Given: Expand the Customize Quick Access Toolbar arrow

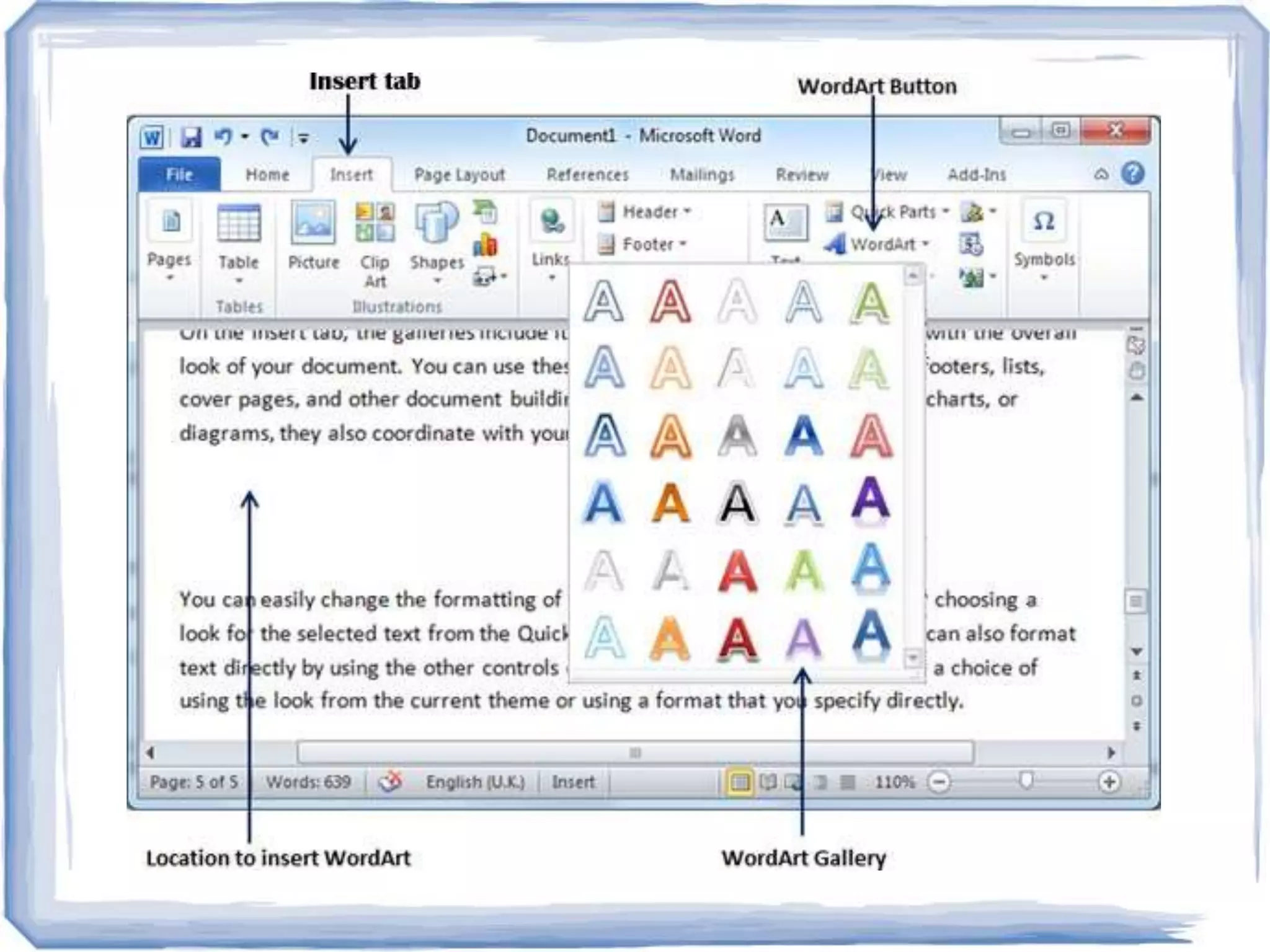Looking at the screenshot, I should pos(303,138).
